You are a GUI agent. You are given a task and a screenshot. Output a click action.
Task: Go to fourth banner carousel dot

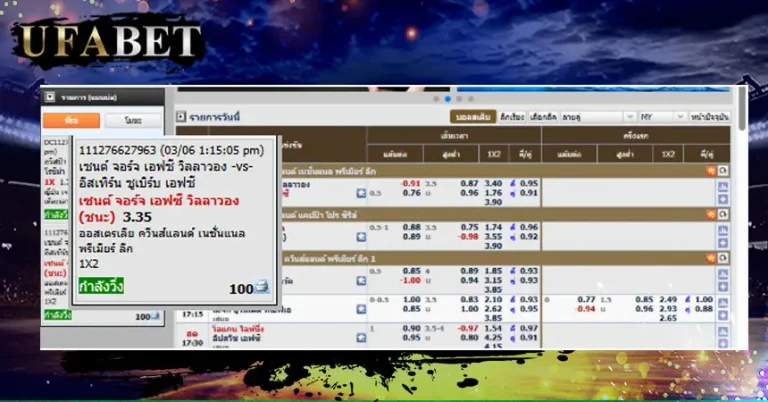pos(471,99)
